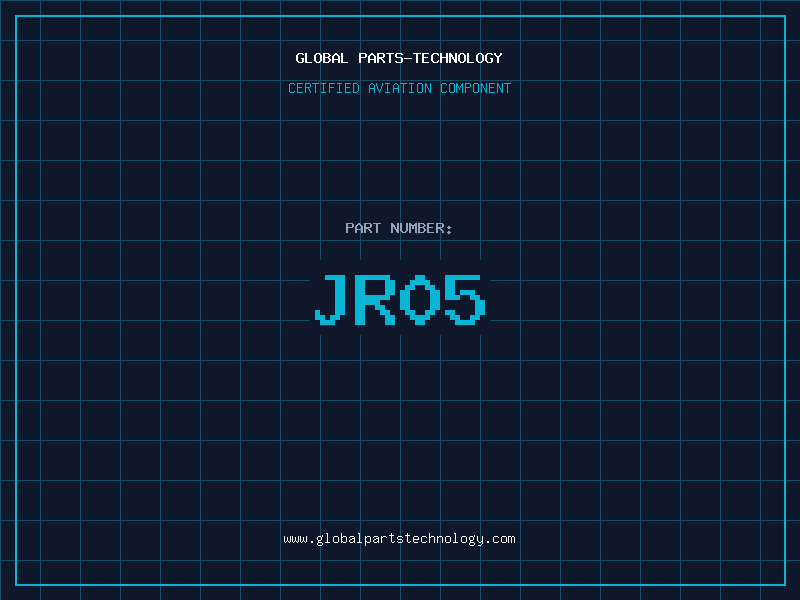Click the website link www.globalpartstechnology.com
This screenshot has height=600, width=800.
pos(399,539)
